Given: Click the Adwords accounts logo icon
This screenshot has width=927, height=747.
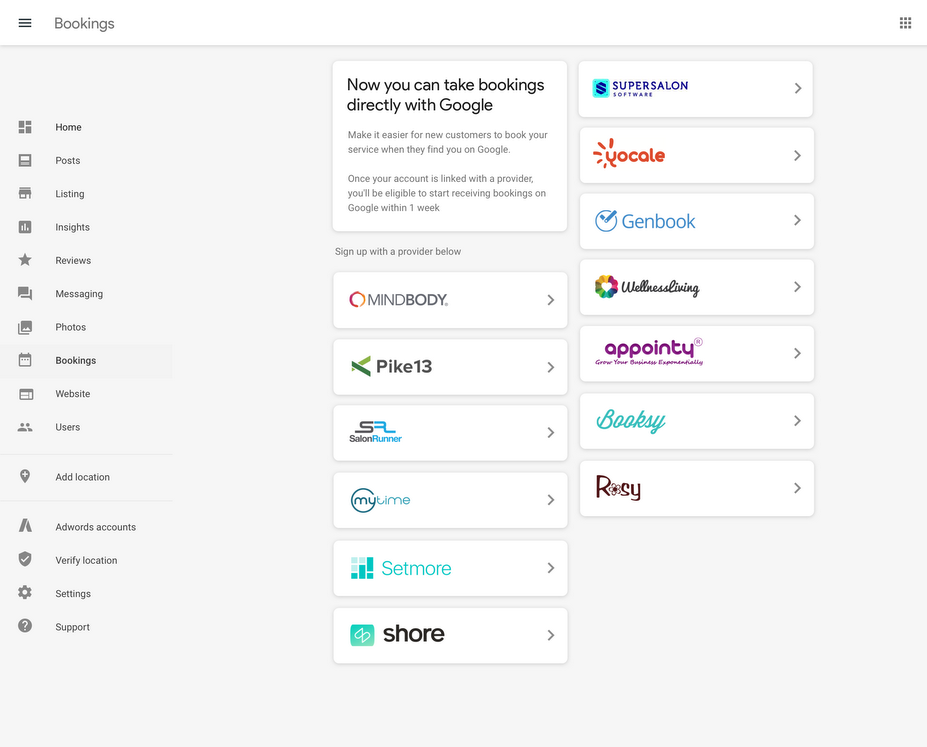Looking at the screenshot, I should [x=25, y=526].
